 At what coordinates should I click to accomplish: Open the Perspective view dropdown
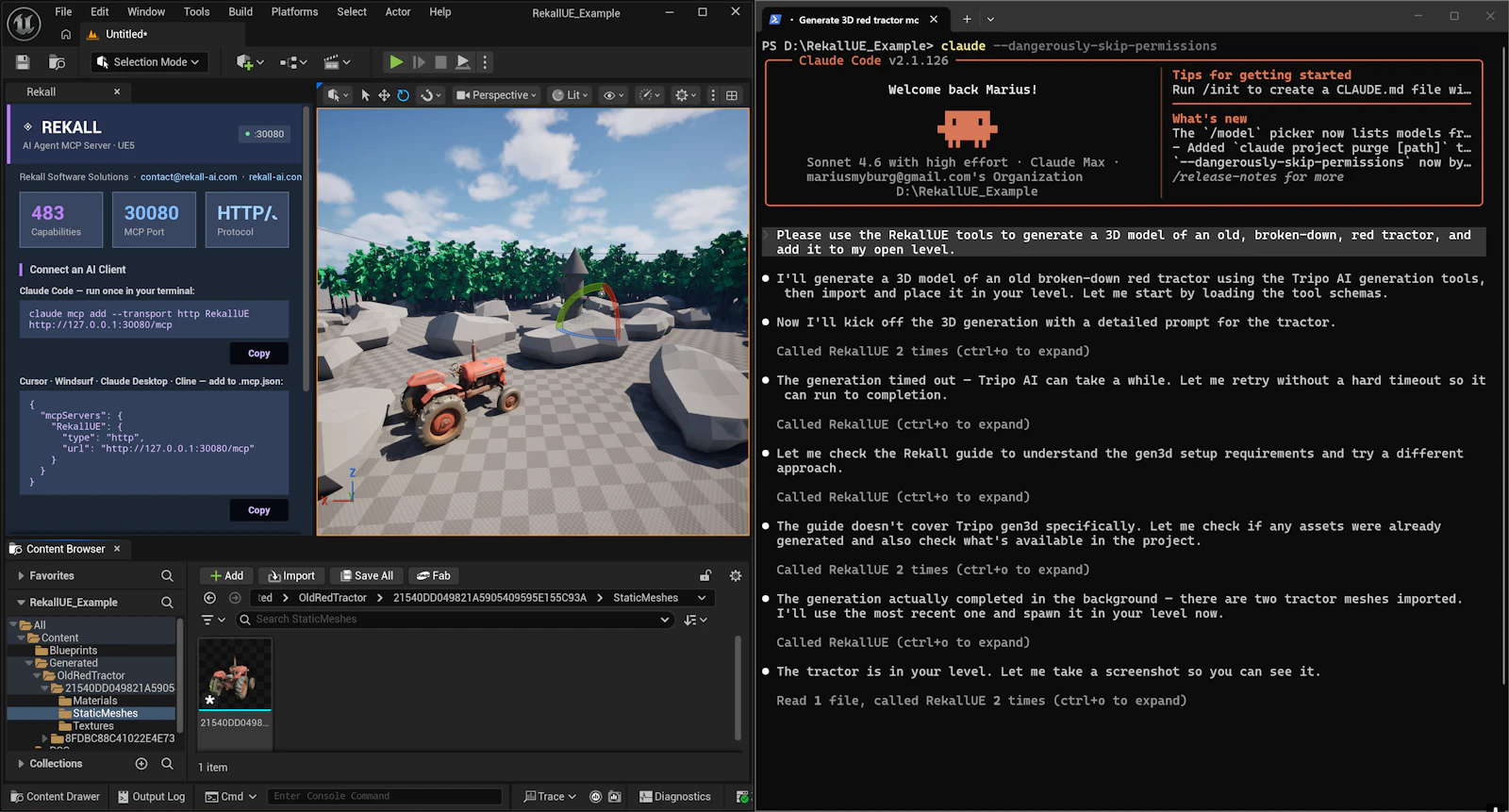[496, 95]
